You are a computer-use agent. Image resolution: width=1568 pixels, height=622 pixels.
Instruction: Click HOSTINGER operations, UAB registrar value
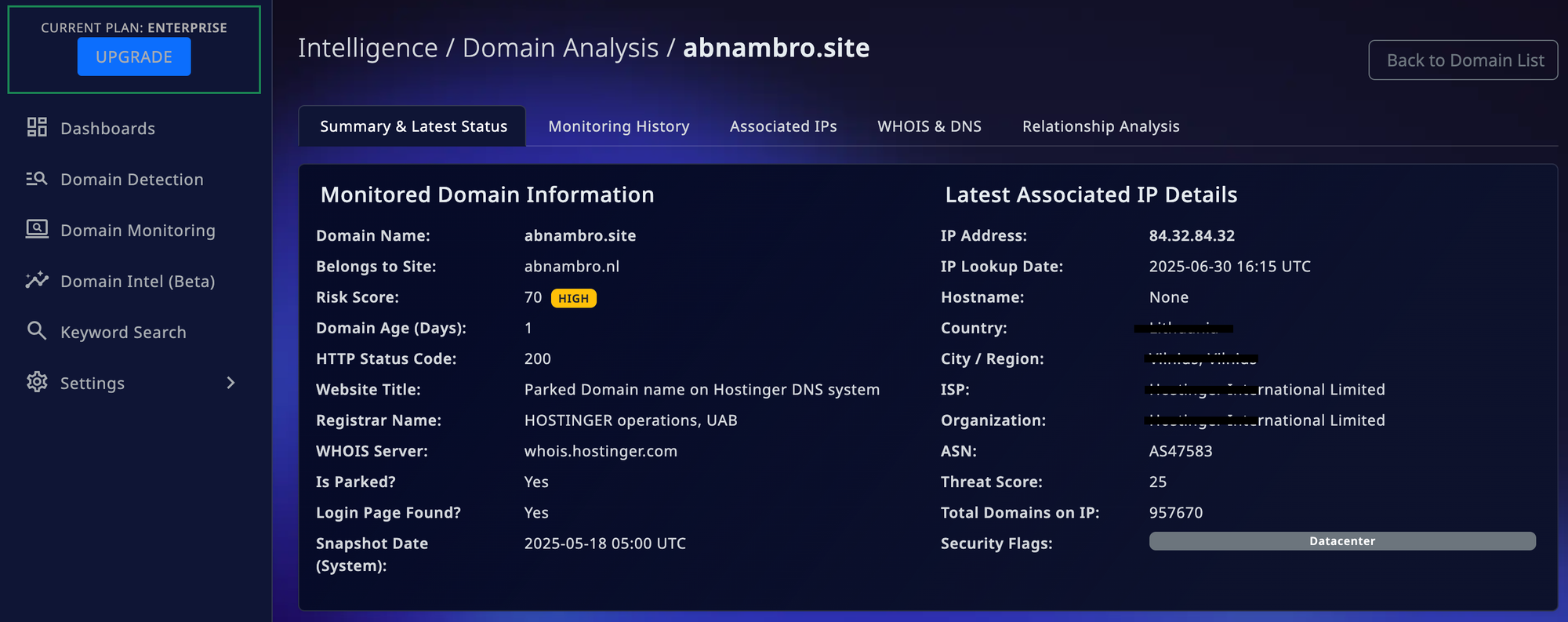tap(630, 420)
